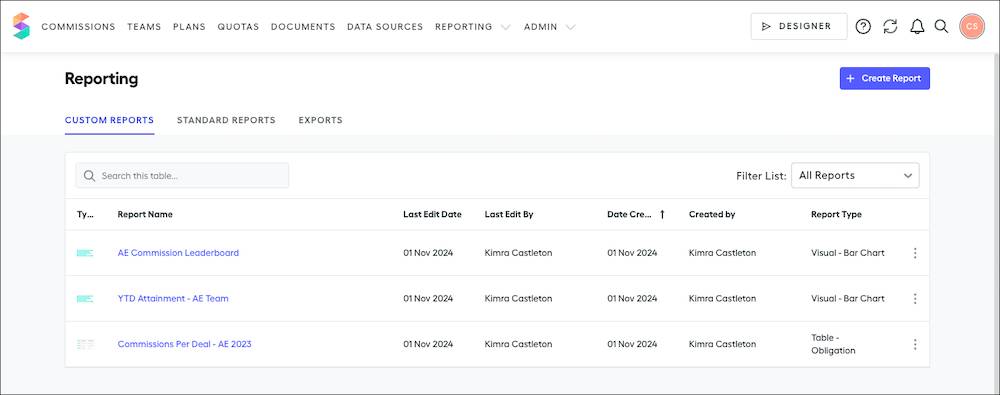This screenshot has height=395, width=1000.
Task: Open Reporting menu in top navigation
Action: point(464,27)
